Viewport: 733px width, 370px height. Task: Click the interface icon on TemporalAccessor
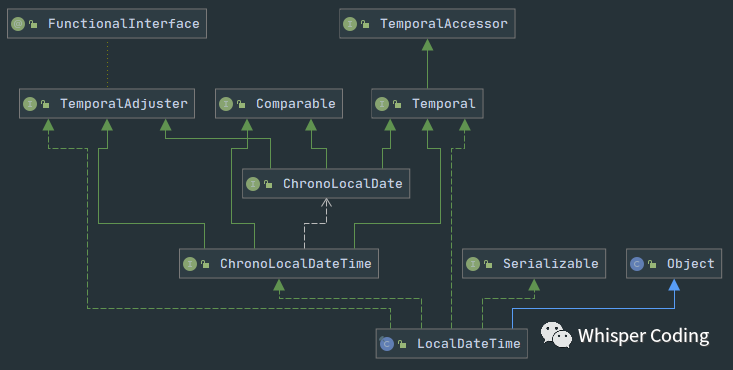pos(350,24)
